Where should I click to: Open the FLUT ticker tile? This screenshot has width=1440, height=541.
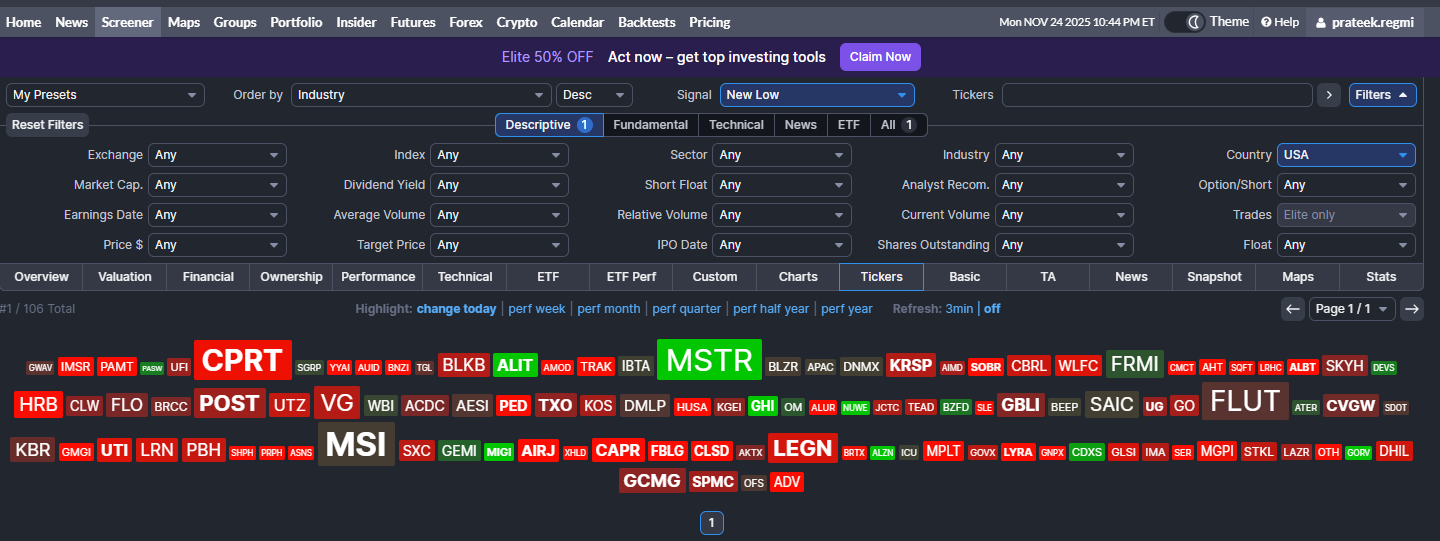coord(1245,402)
